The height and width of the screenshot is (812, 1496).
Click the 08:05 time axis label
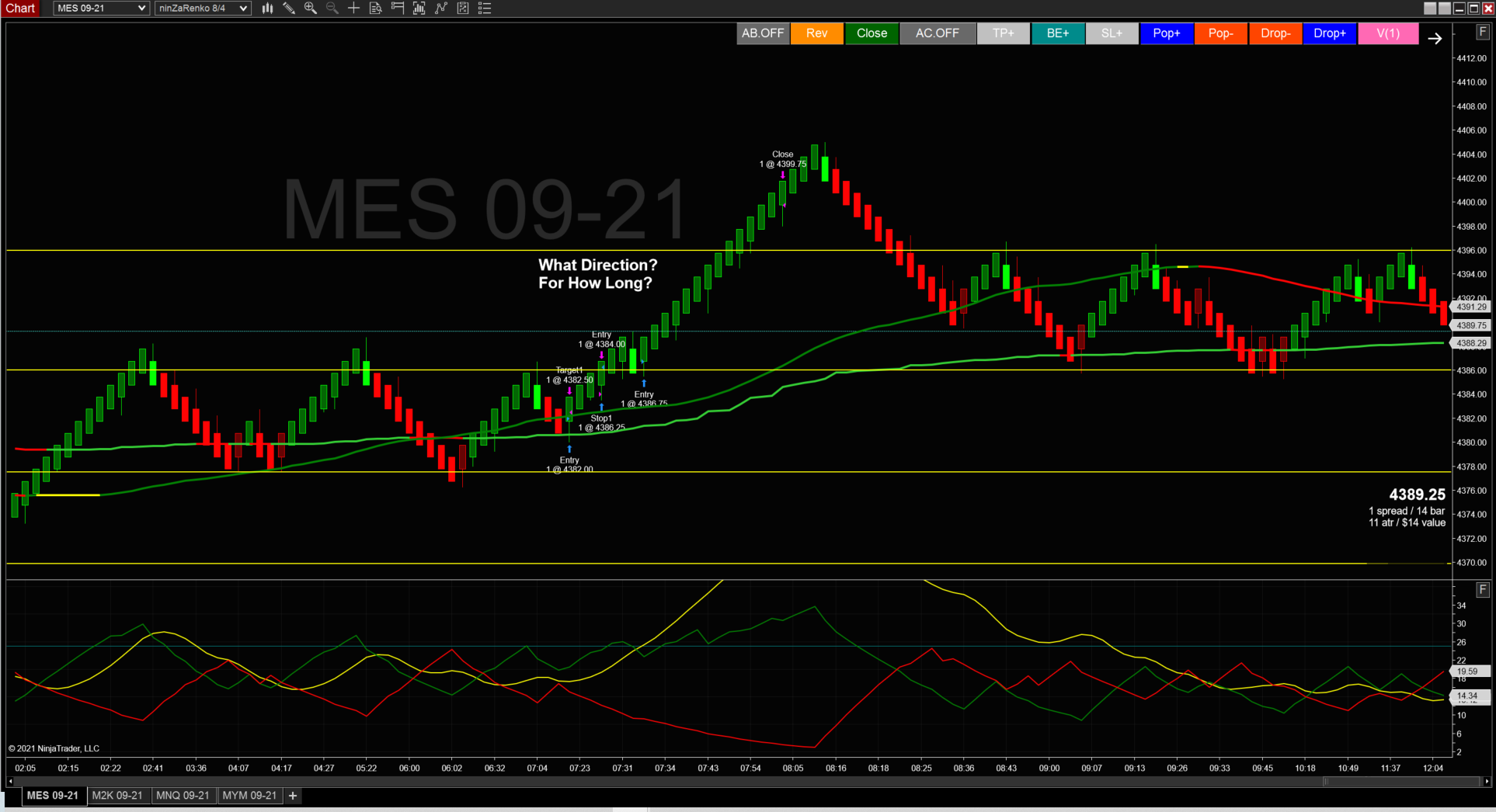pos(793,768)
